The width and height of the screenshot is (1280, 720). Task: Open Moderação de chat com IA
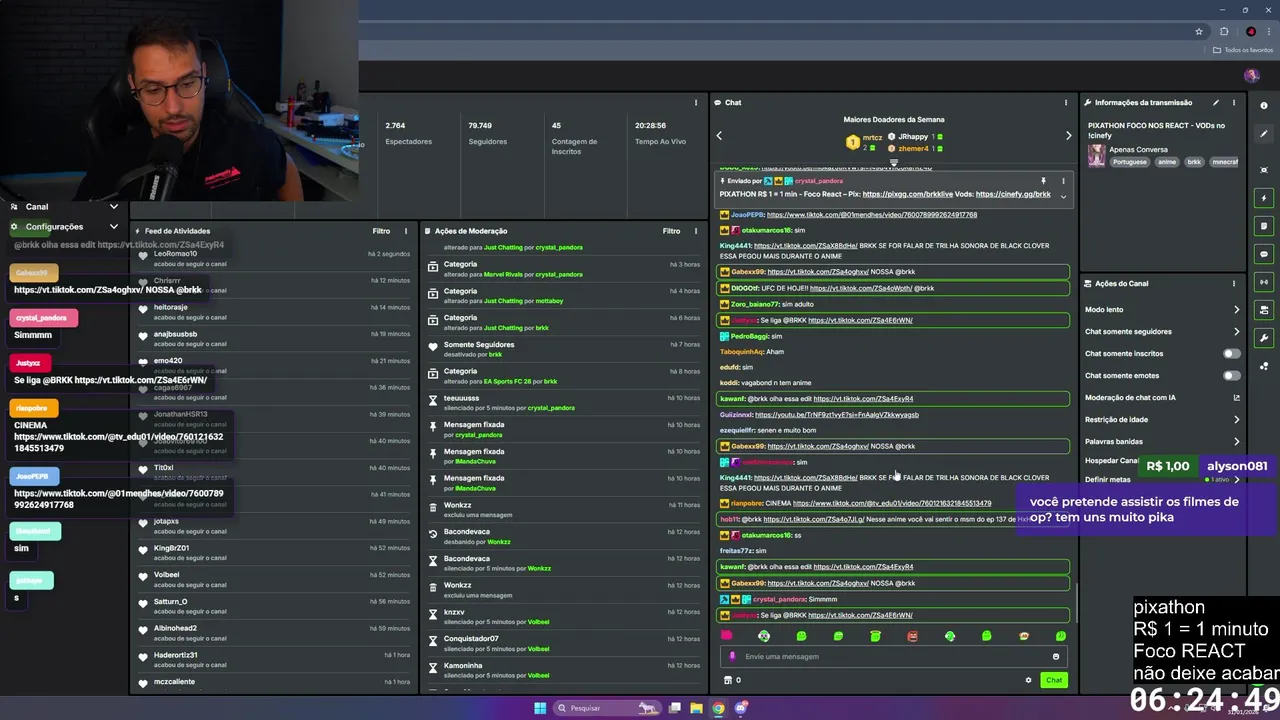pyautogui.click(x=1162, y=397)
